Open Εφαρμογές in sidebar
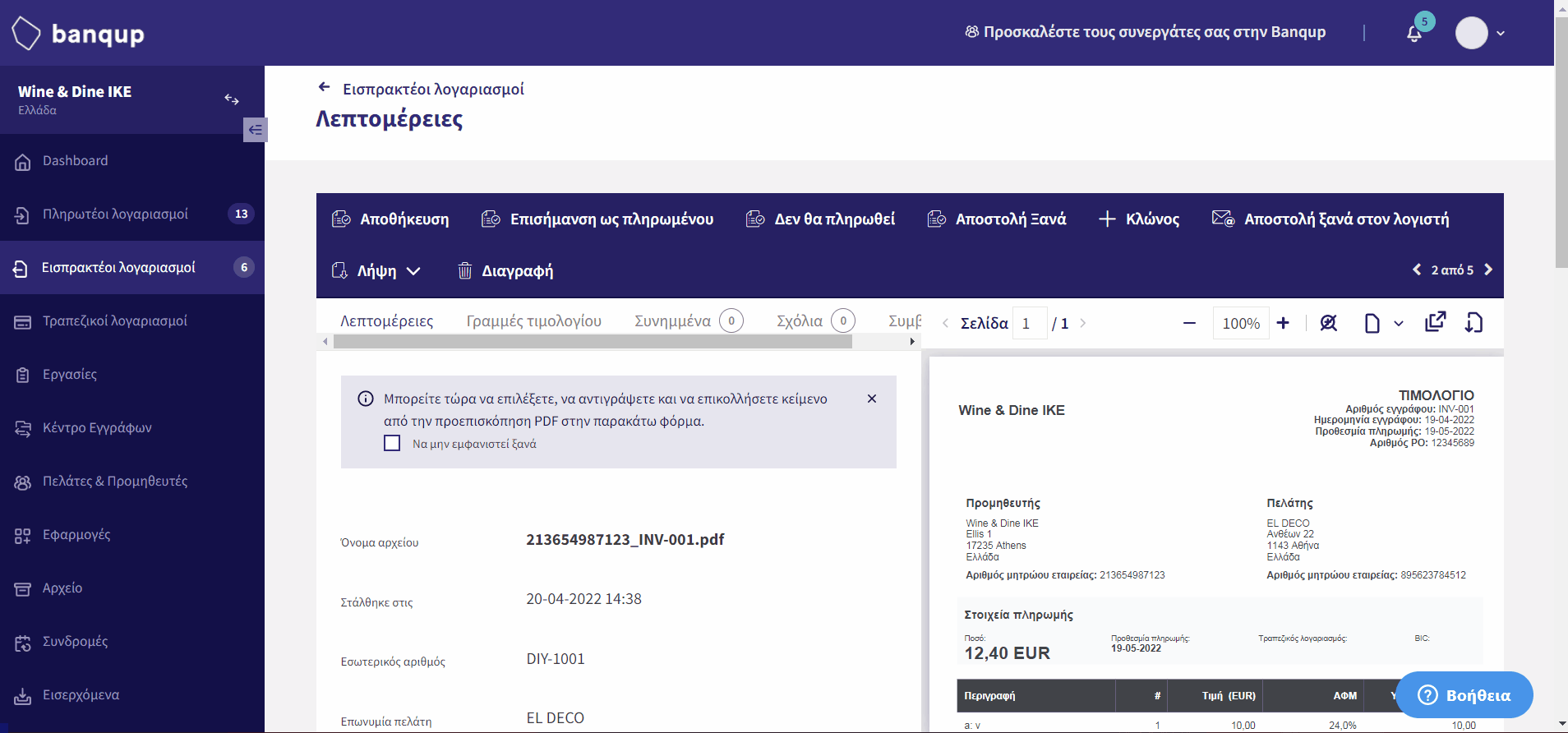This screenshot has height=733, width=1568. tap(132, 535)
